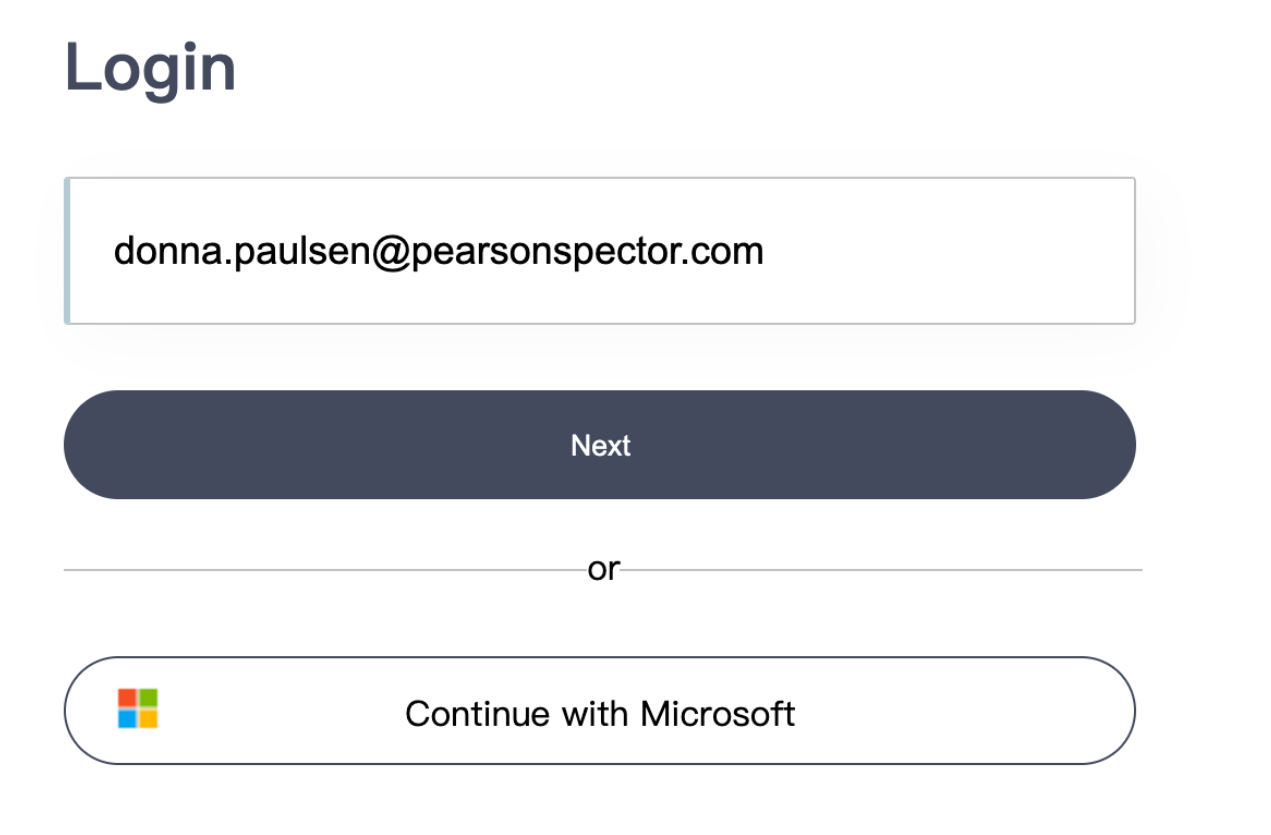This screenshot has width=1271, height=835.
Task: Click the green square of Microsoft logo
Action: point(148,698)
